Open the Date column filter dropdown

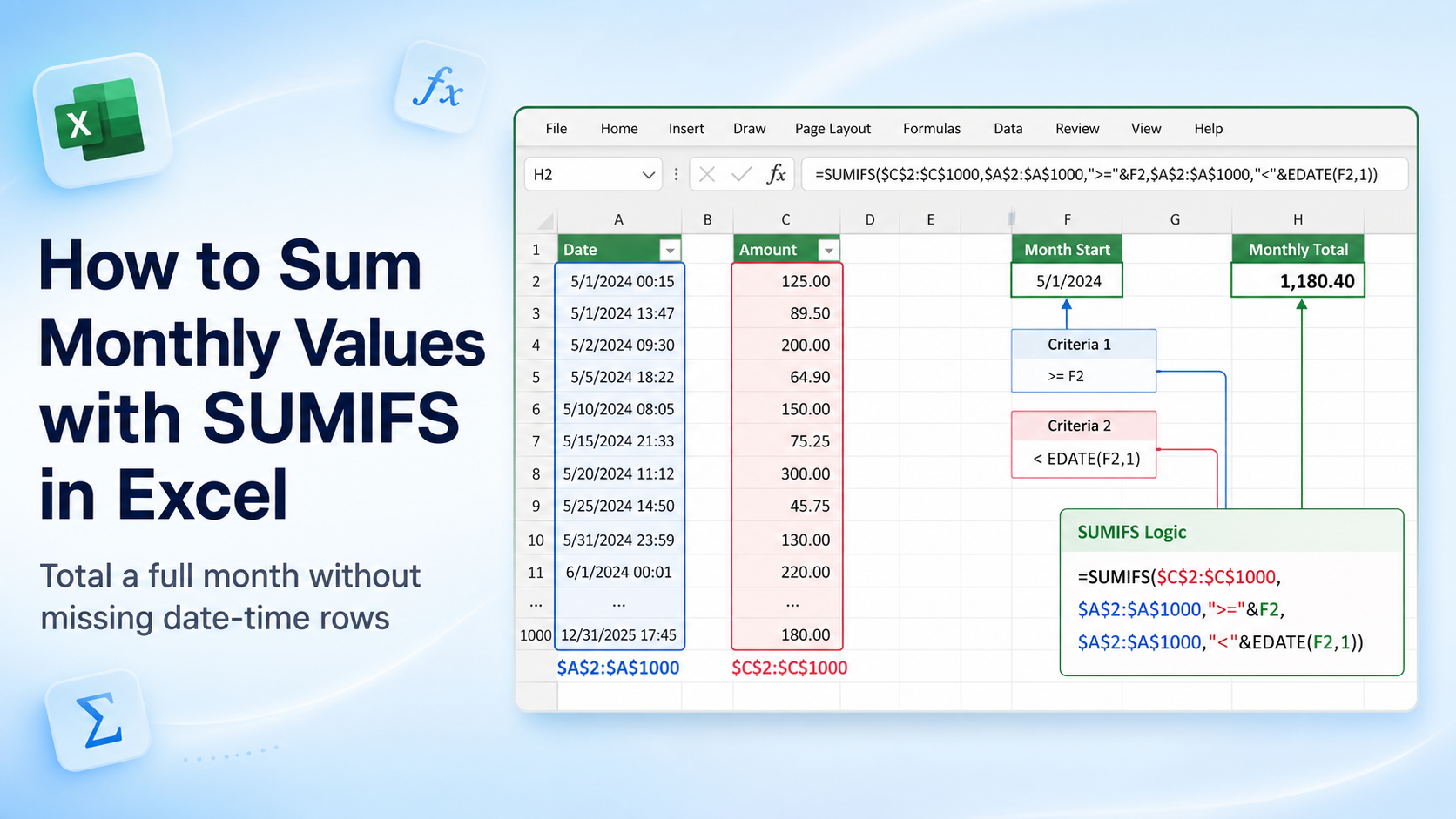[670, 251]
